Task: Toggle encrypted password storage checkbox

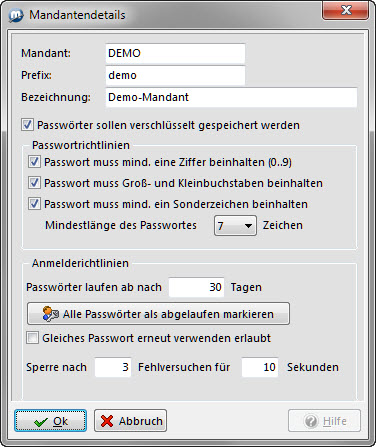Action: point(27,125)
